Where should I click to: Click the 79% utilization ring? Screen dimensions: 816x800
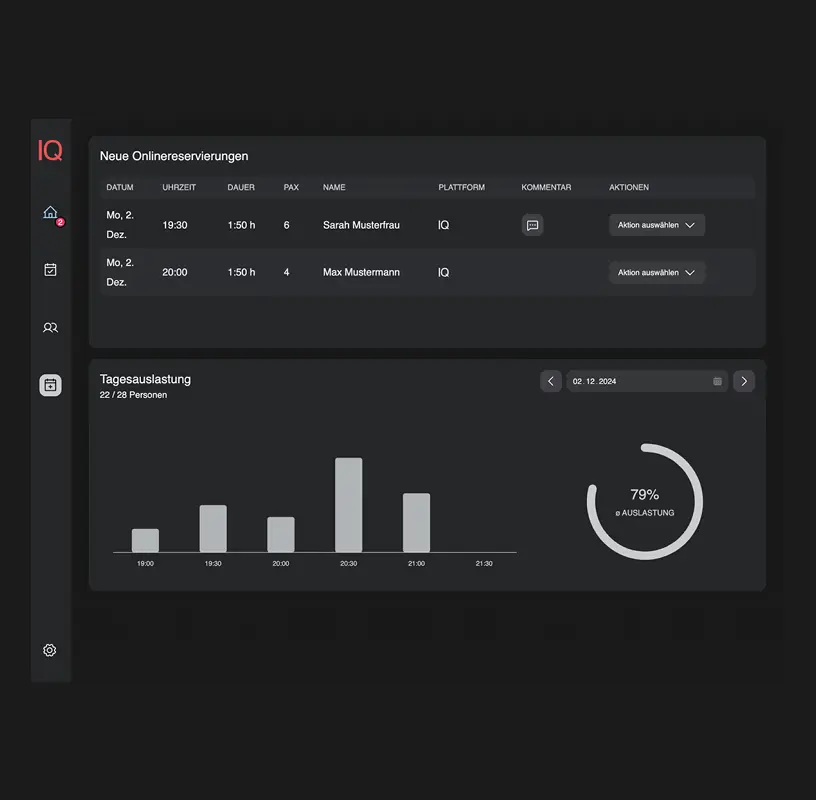tap(644, 501)
